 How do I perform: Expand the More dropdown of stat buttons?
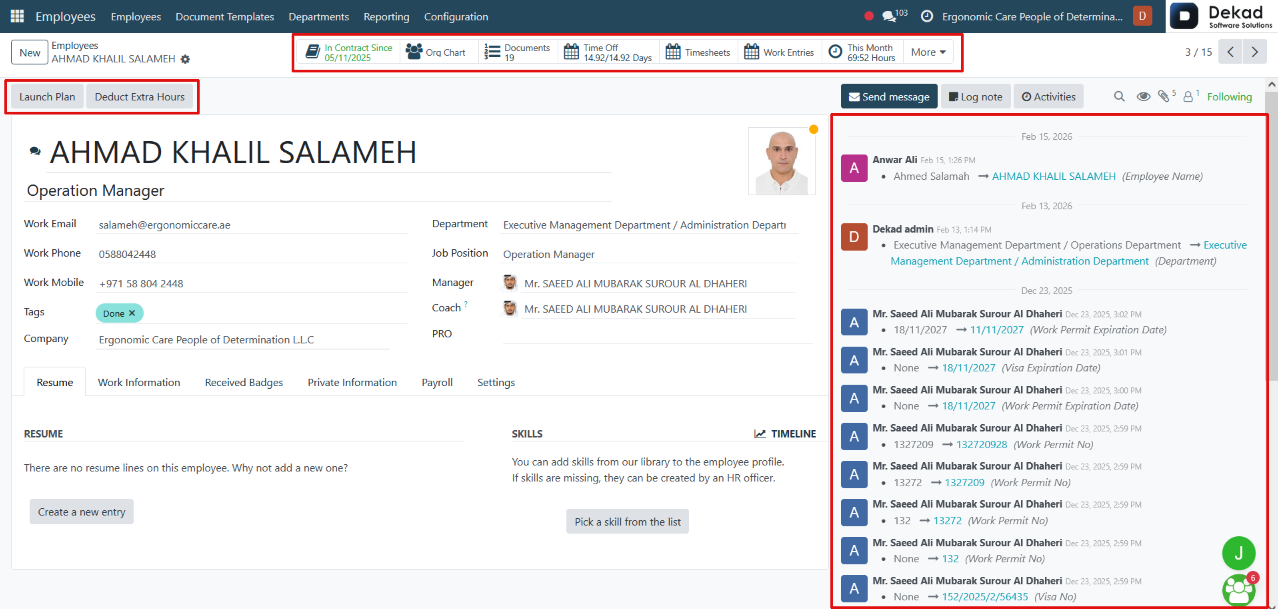pyautogui.click(x=929, y=52)
